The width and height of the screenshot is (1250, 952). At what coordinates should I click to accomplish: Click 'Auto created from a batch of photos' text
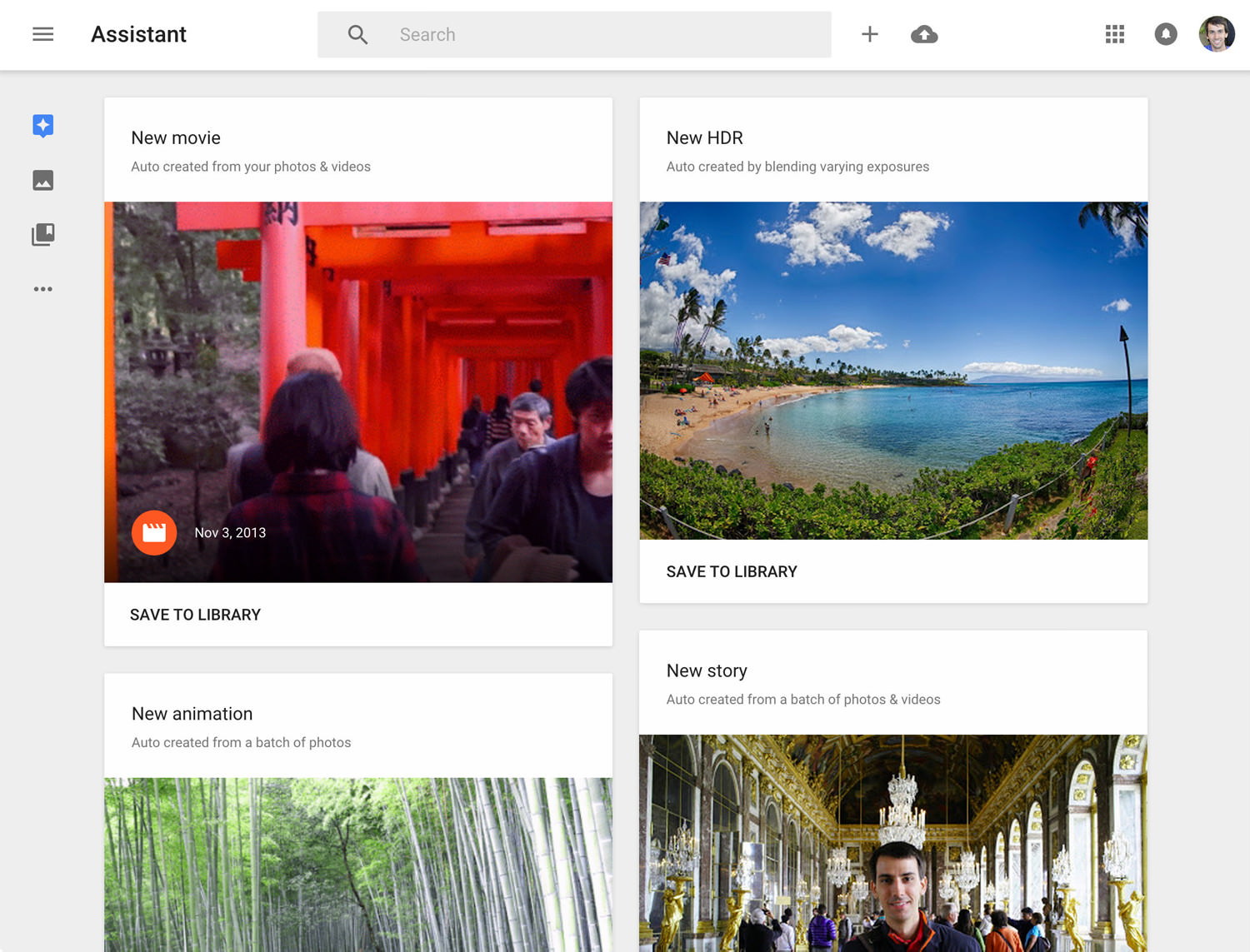241,743
